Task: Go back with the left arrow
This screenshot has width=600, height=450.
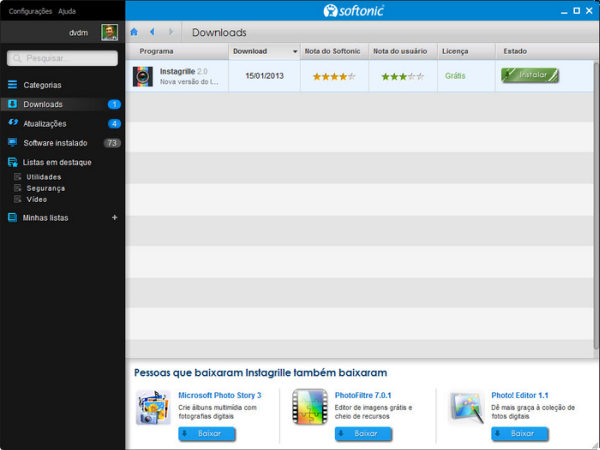Action: click(152, 32)
